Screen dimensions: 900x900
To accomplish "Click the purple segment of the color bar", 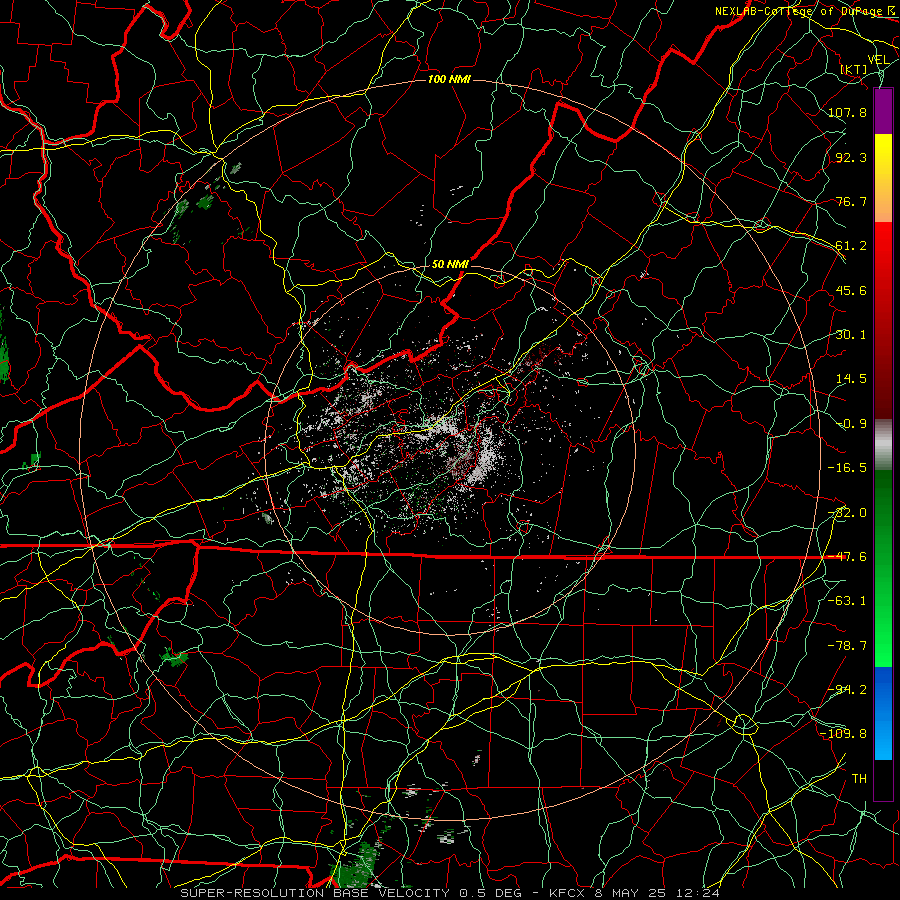I will [x=883, y=112].
